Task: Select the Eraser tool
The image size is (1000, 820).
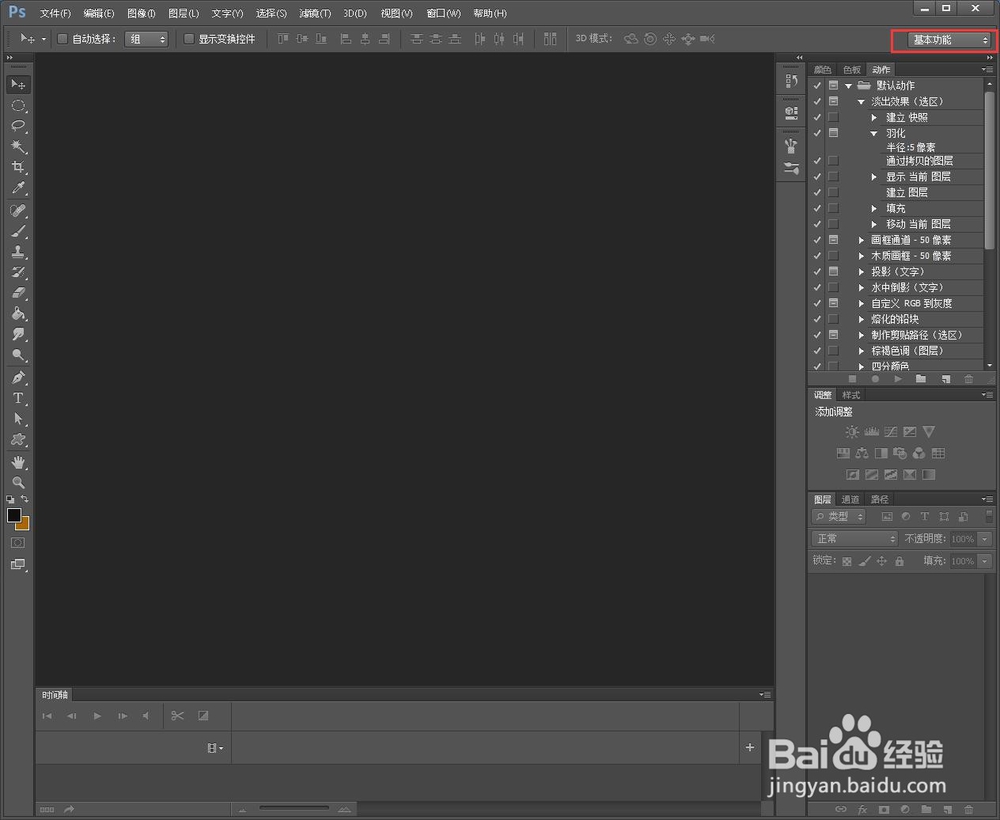Action: pos(18,293)
